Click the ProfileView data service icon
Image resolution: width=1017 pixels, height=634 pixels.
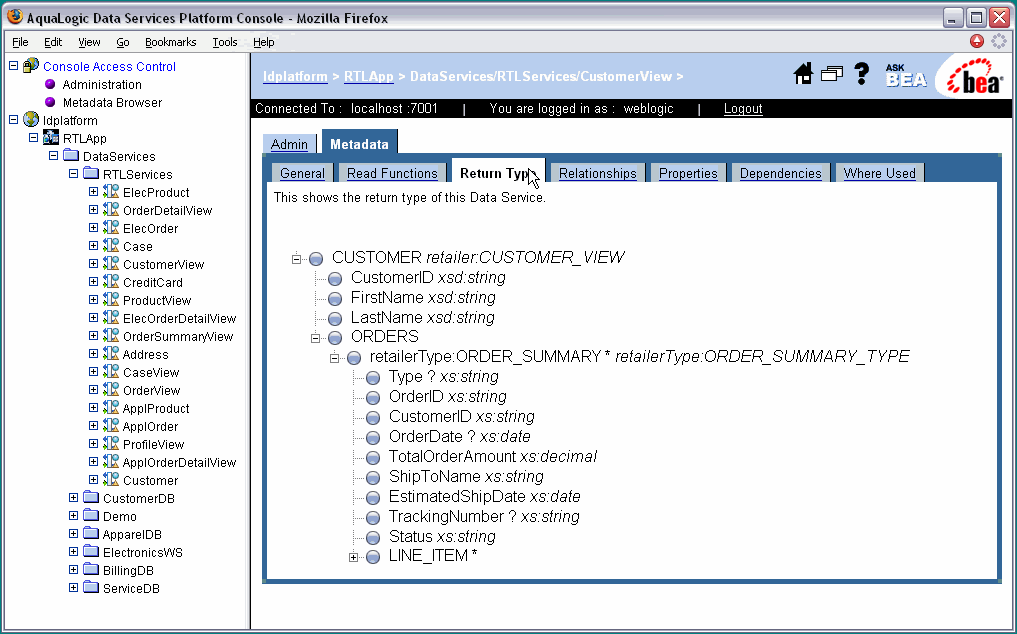tap(112, 444)
